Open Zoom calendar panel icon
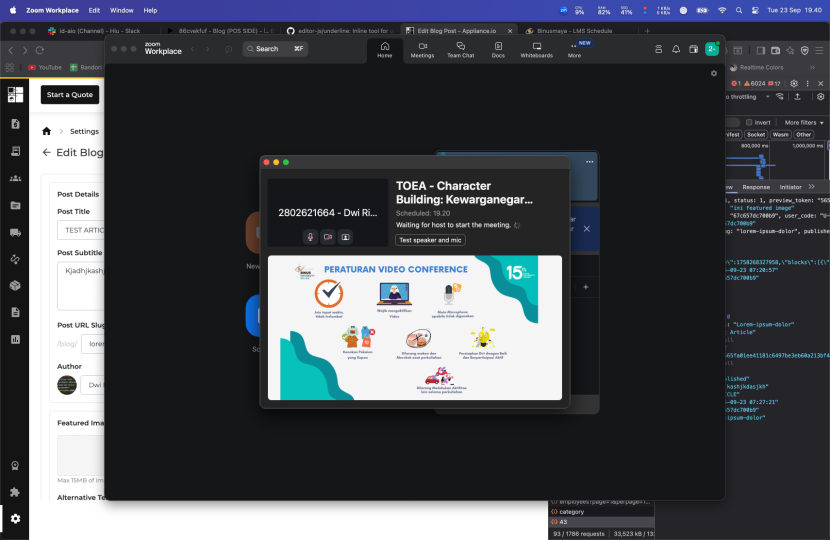The width and height of the screenshot is (830, 540). [693, 49]
